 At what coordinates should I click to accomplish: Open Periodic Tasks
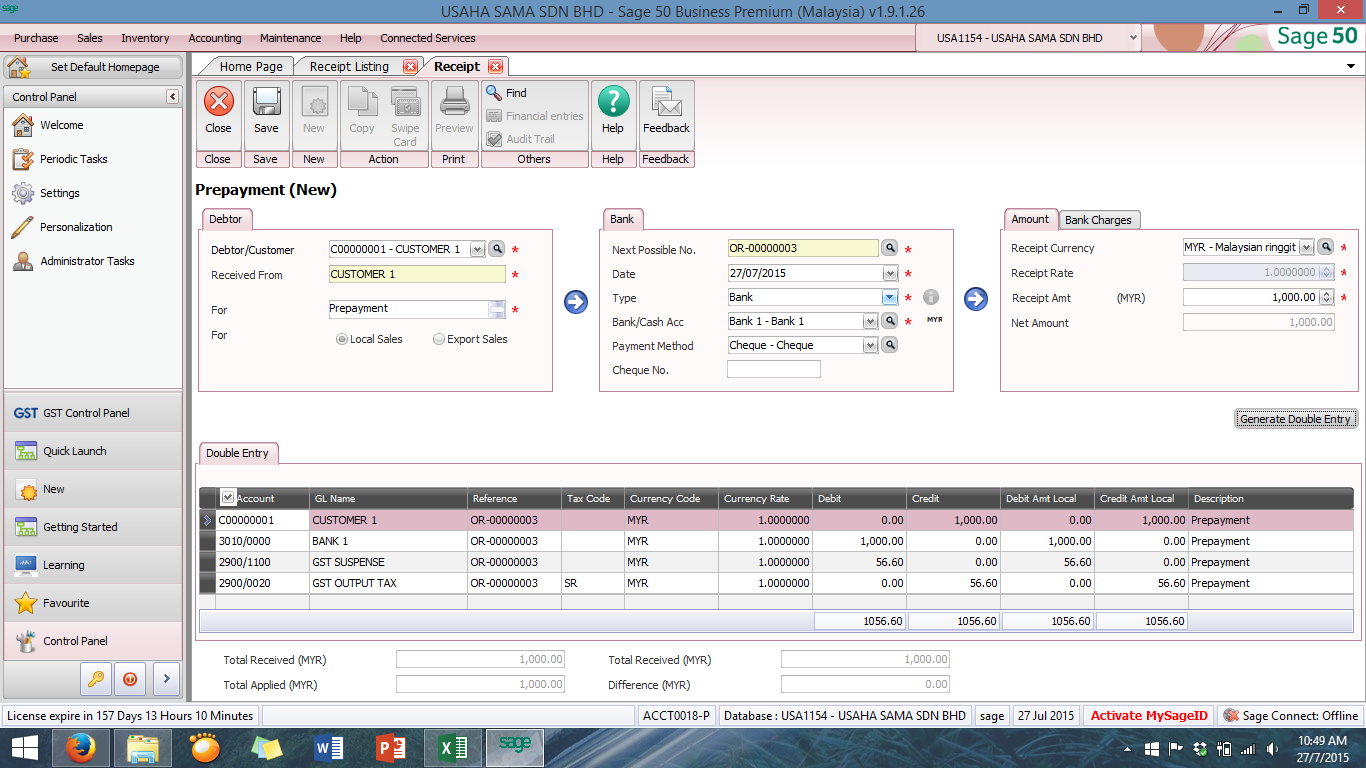click(73, 159)
